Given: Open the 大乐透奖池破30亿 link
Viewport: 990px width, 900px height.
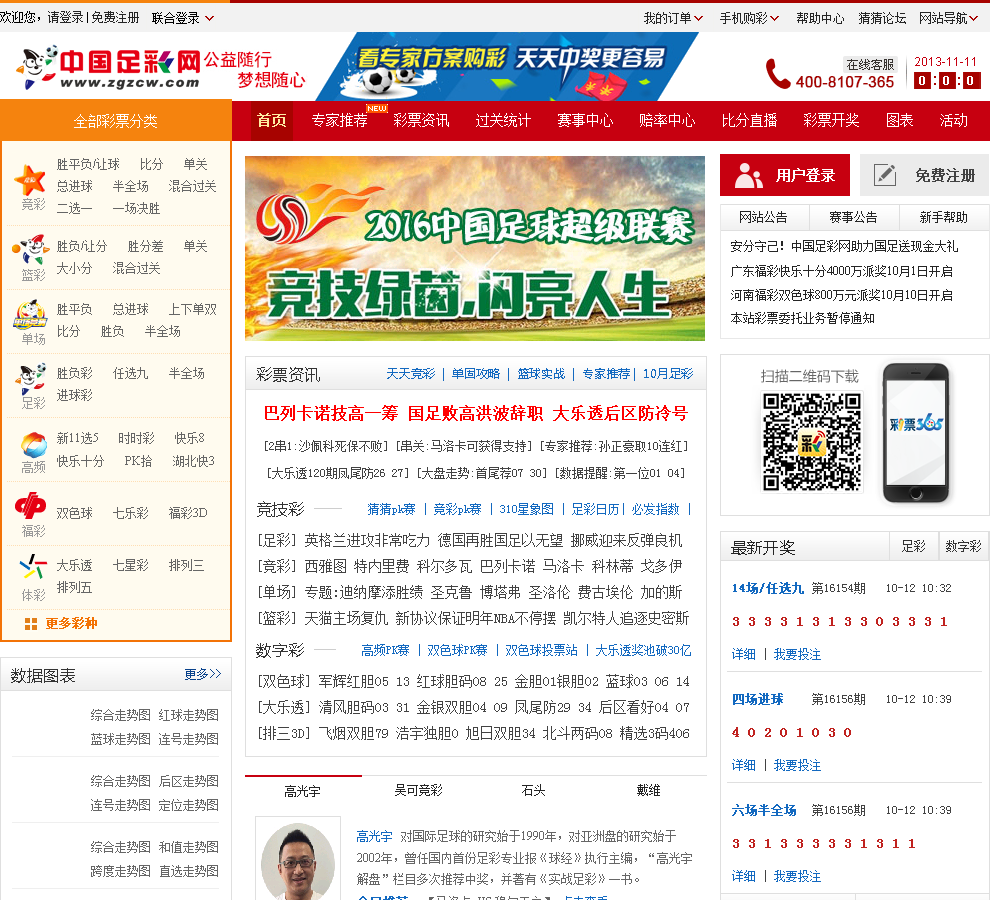Looking at the screenshot, I should point(643,650).
